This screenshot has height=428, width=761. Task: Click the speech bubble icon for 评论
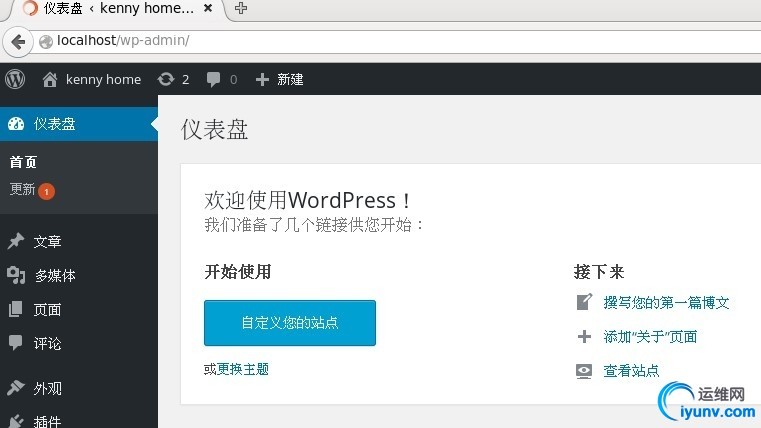pyautogui.click(x=16, y=343)
